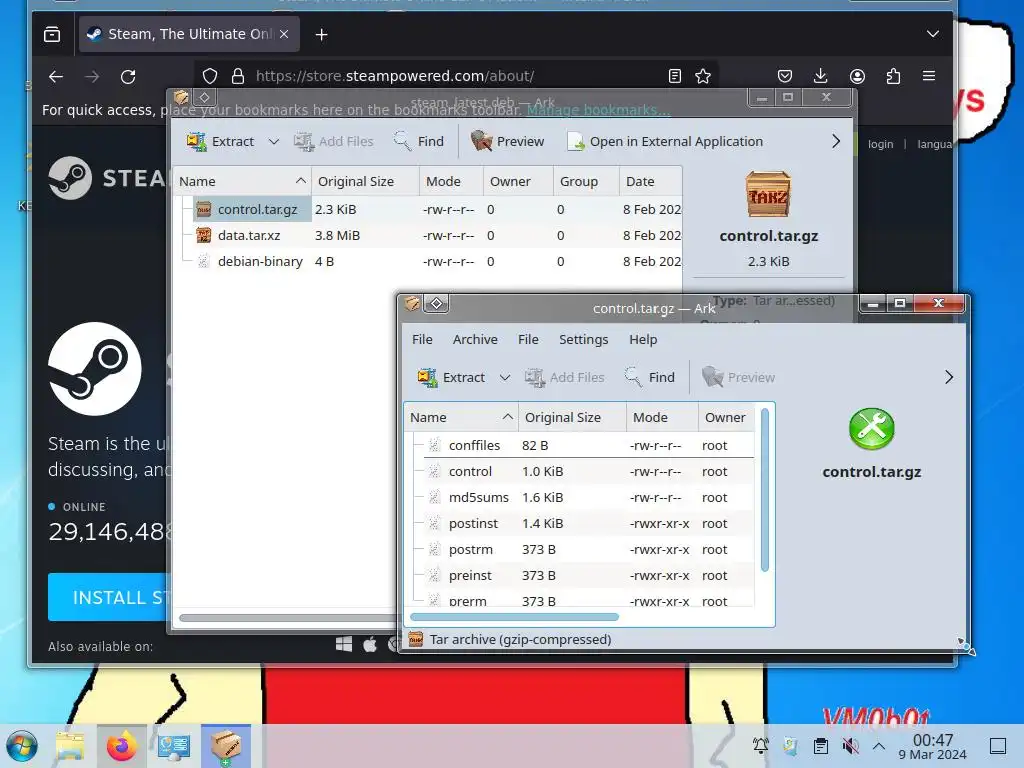Open Firefox account icon

pyautogui.click(x=857, y=76)
